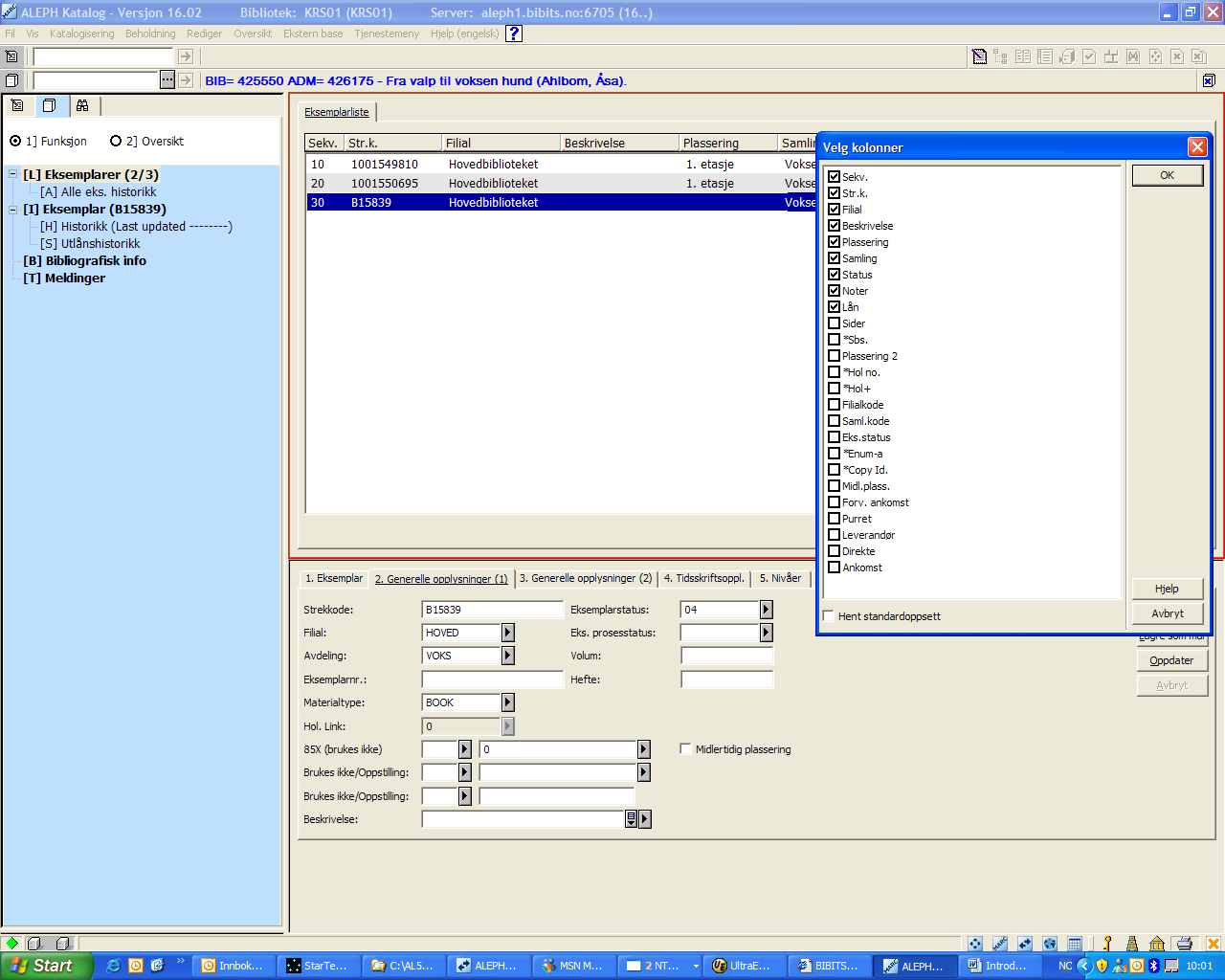Click the printer icon in the bottom status bar
Image resolution: width=1225 pixels, height=980 pixels.
click(x=1185, y=944)
